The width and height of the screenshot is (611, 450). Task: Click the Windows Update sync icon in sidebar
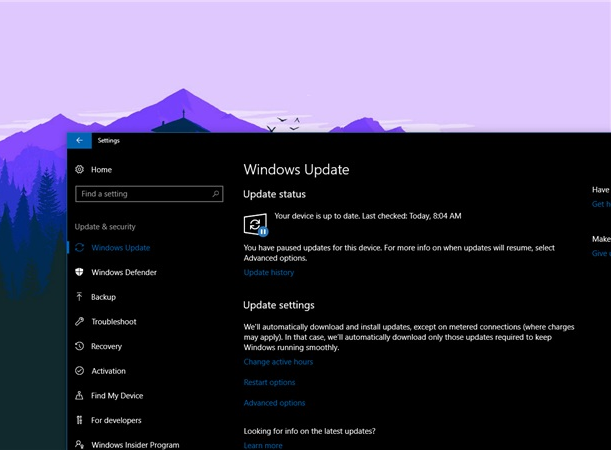point(79,248)
